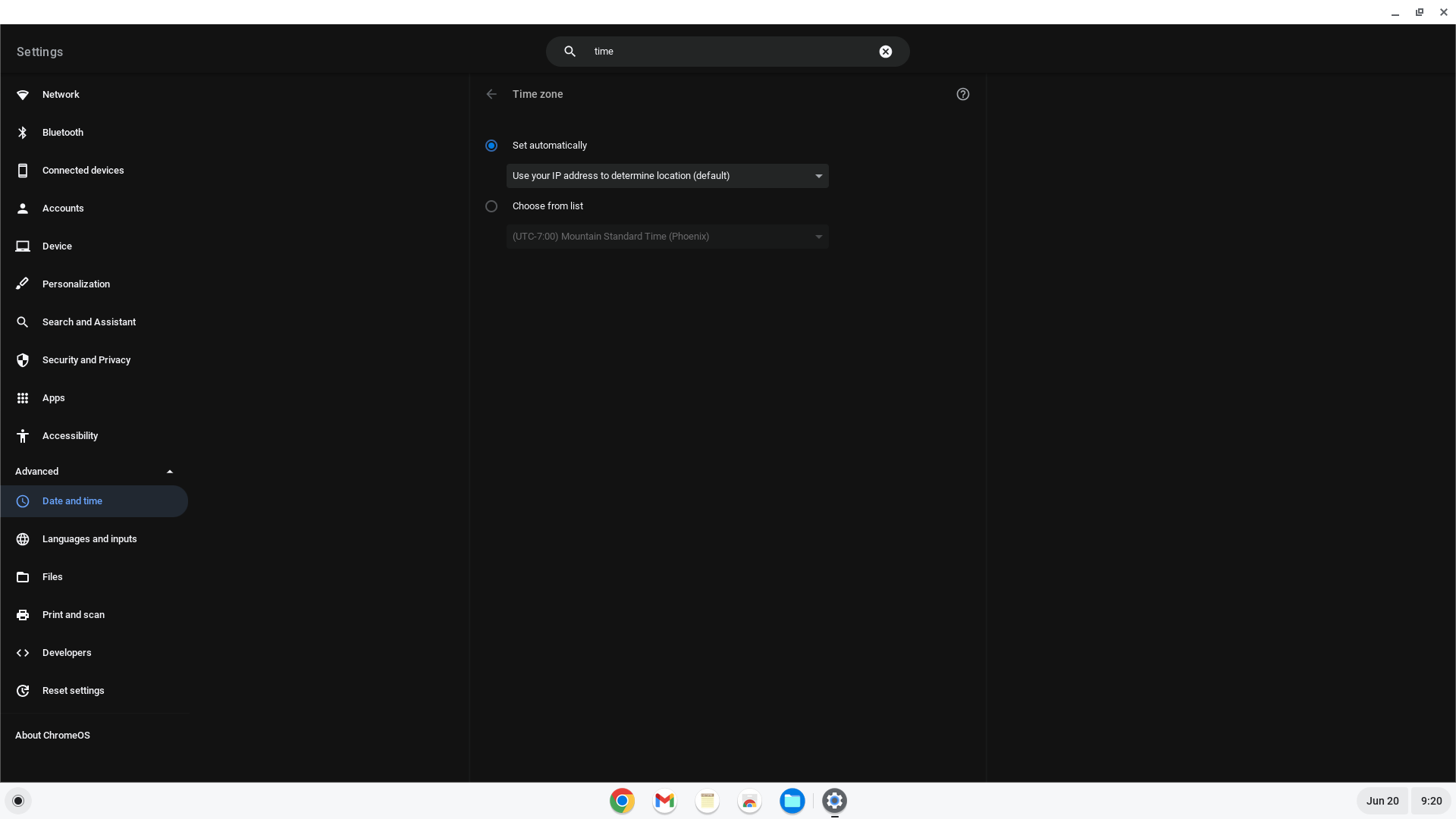Open the Files app from the shelf

tap(792, 801)
